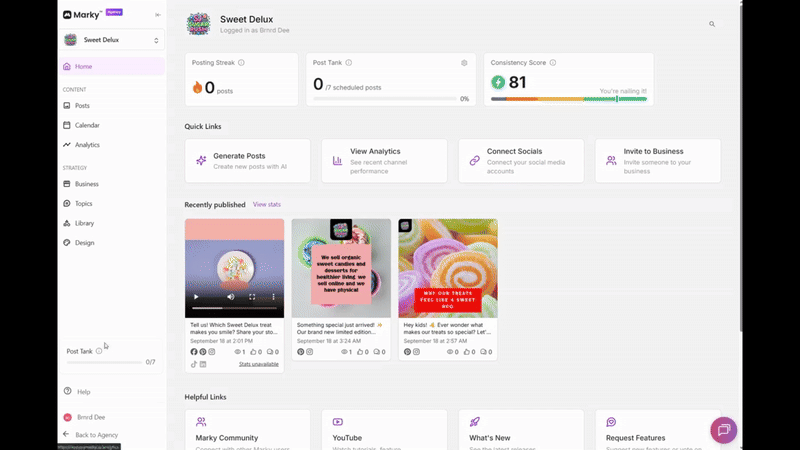Click the 'Hey kids!' post caption
This screenshot has width=800, height=450.
447,329
